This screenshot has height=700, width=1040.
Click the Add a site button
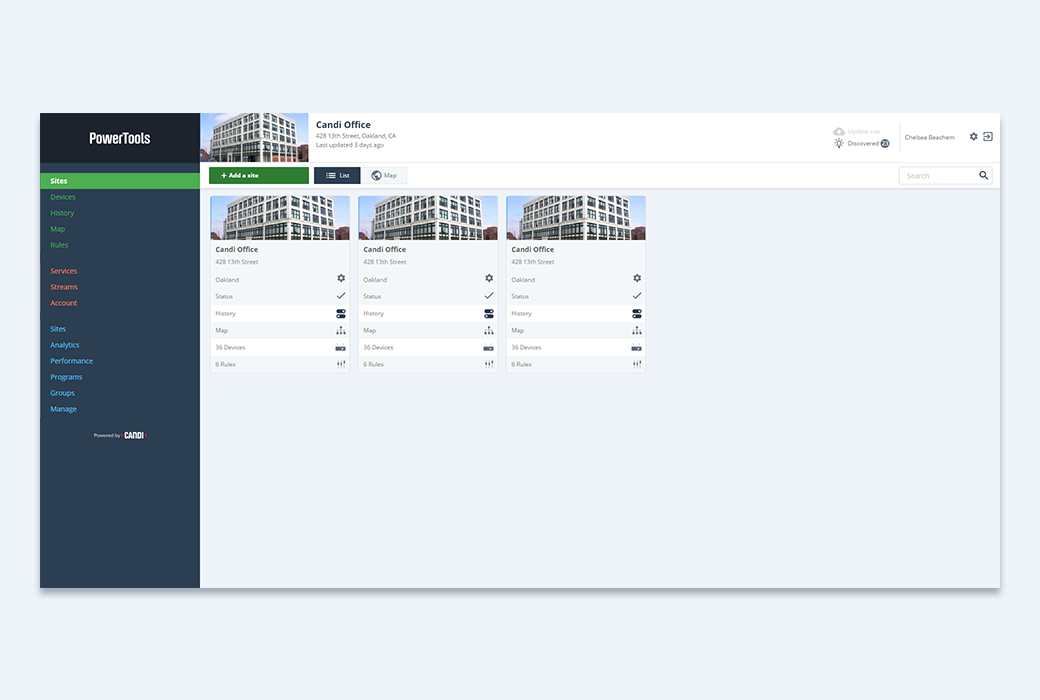pos(259,175)
